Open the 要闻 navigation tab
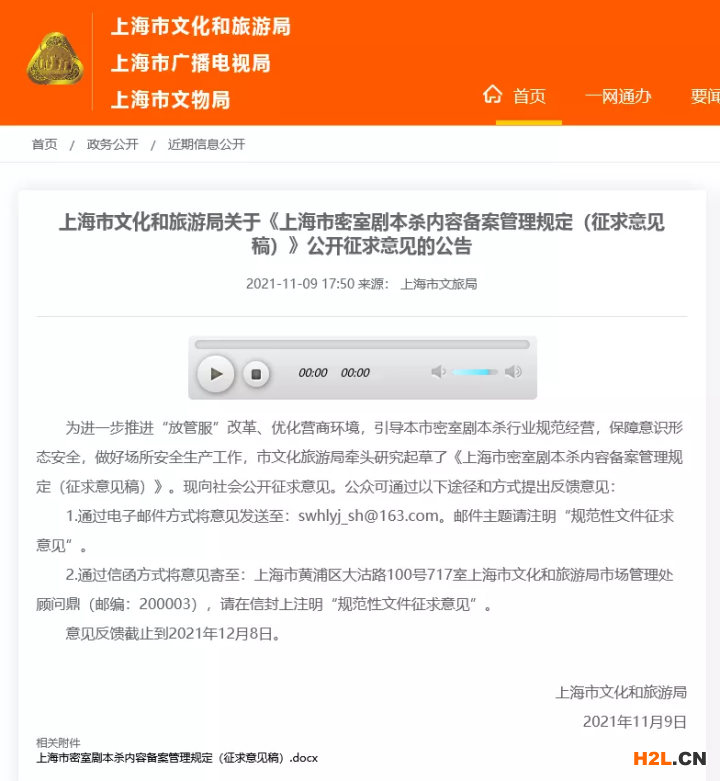 click(x=705, y=96)
